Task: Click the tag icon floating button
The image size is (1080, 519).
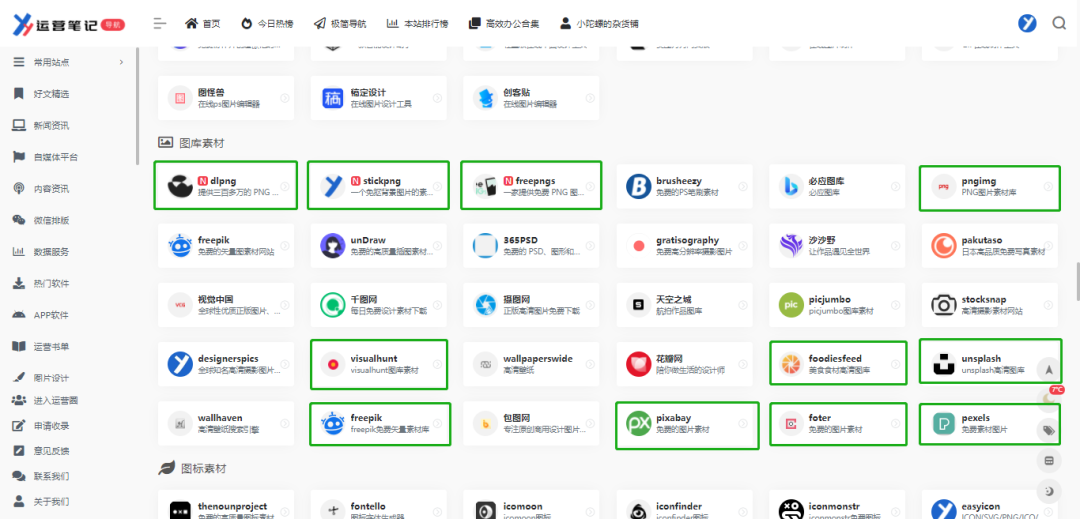Action: pos(1049,430)
